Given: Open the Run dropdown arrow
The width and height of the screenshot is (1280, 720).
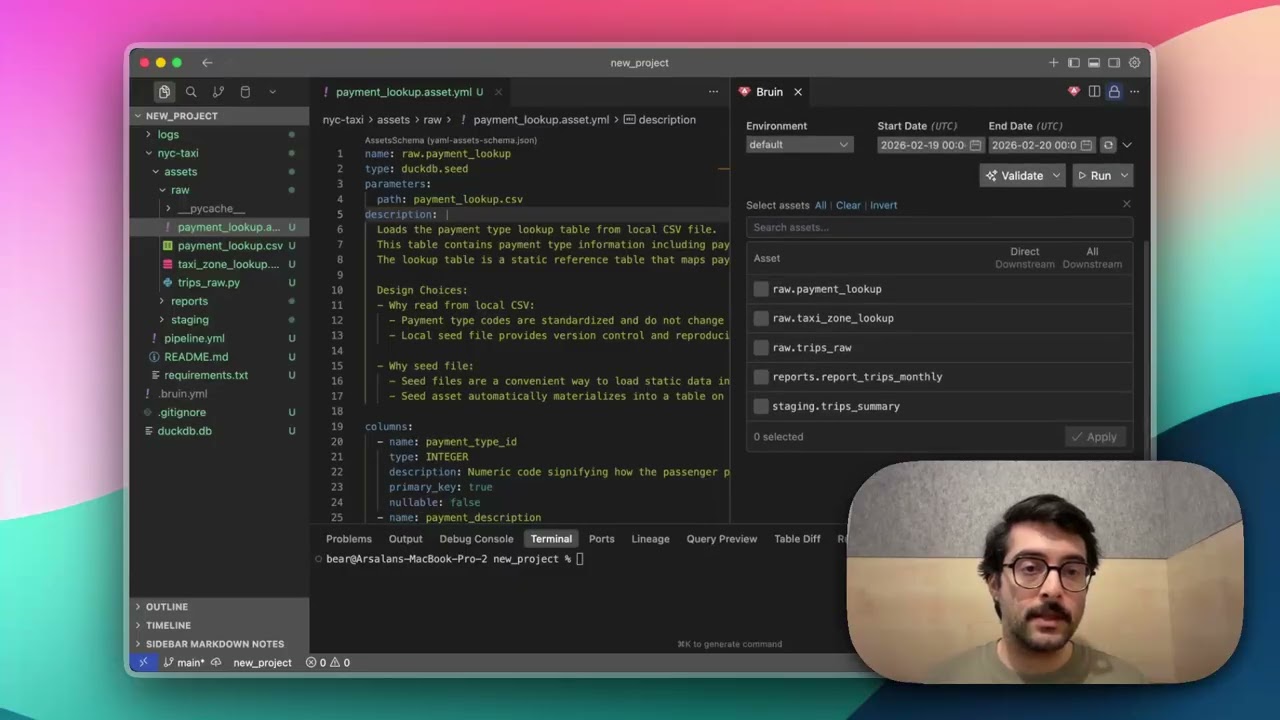Looking at the screenshot, I should point(1124,176).
